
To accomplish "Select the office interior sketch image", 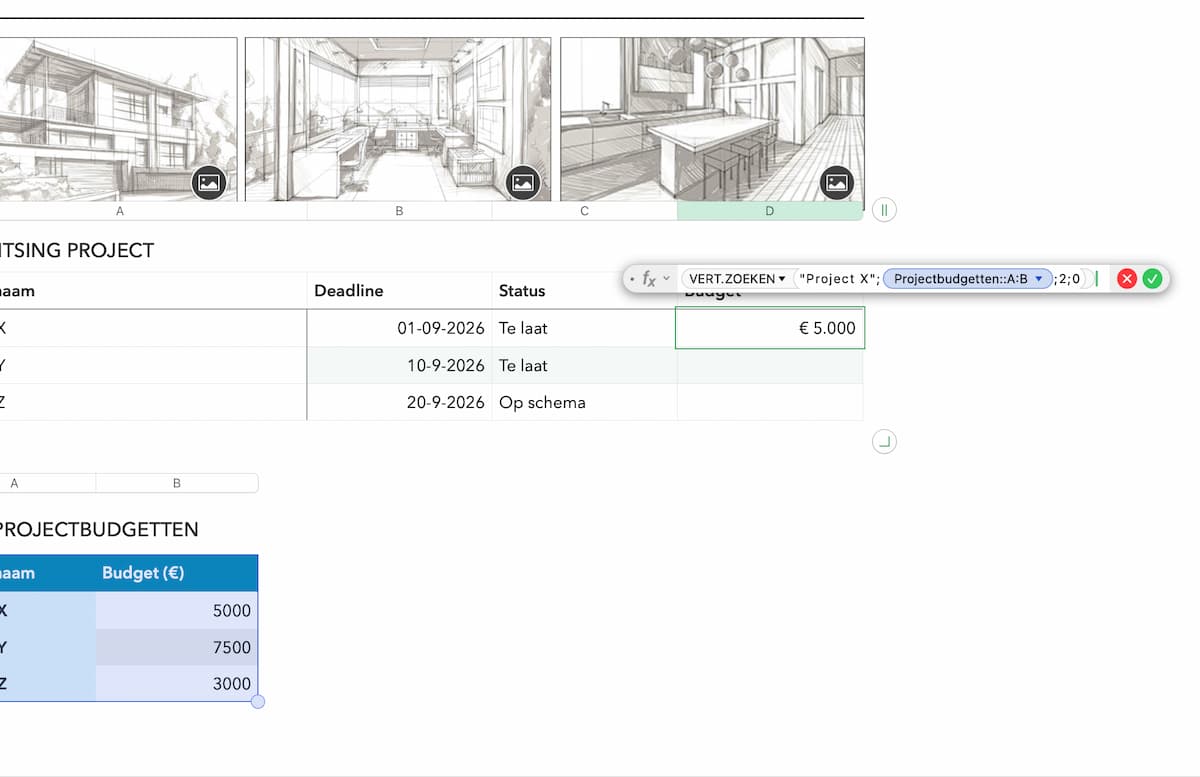I will pos(398,119).
